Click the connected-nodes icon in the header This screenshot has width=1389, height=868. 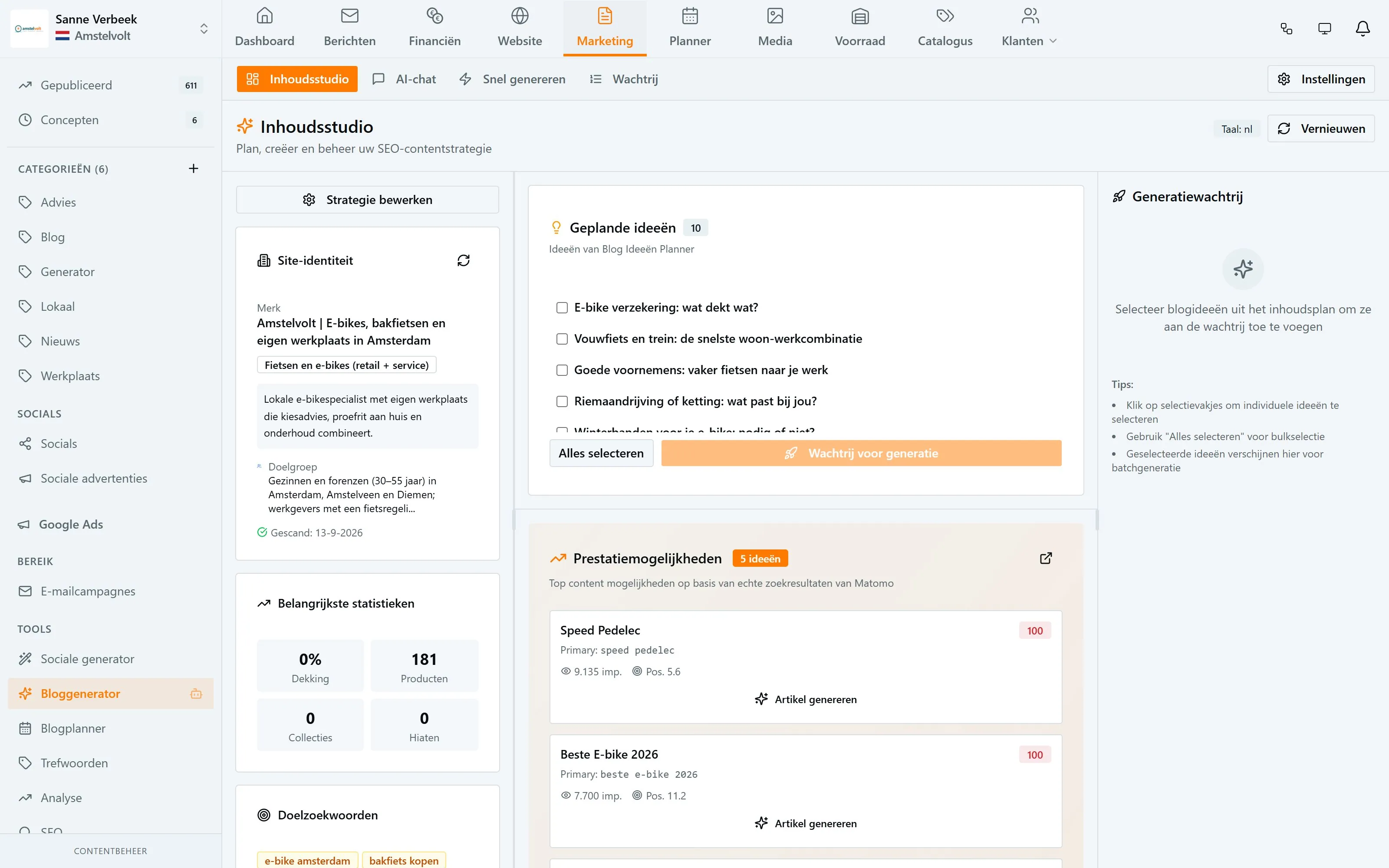coord(1286,29)
